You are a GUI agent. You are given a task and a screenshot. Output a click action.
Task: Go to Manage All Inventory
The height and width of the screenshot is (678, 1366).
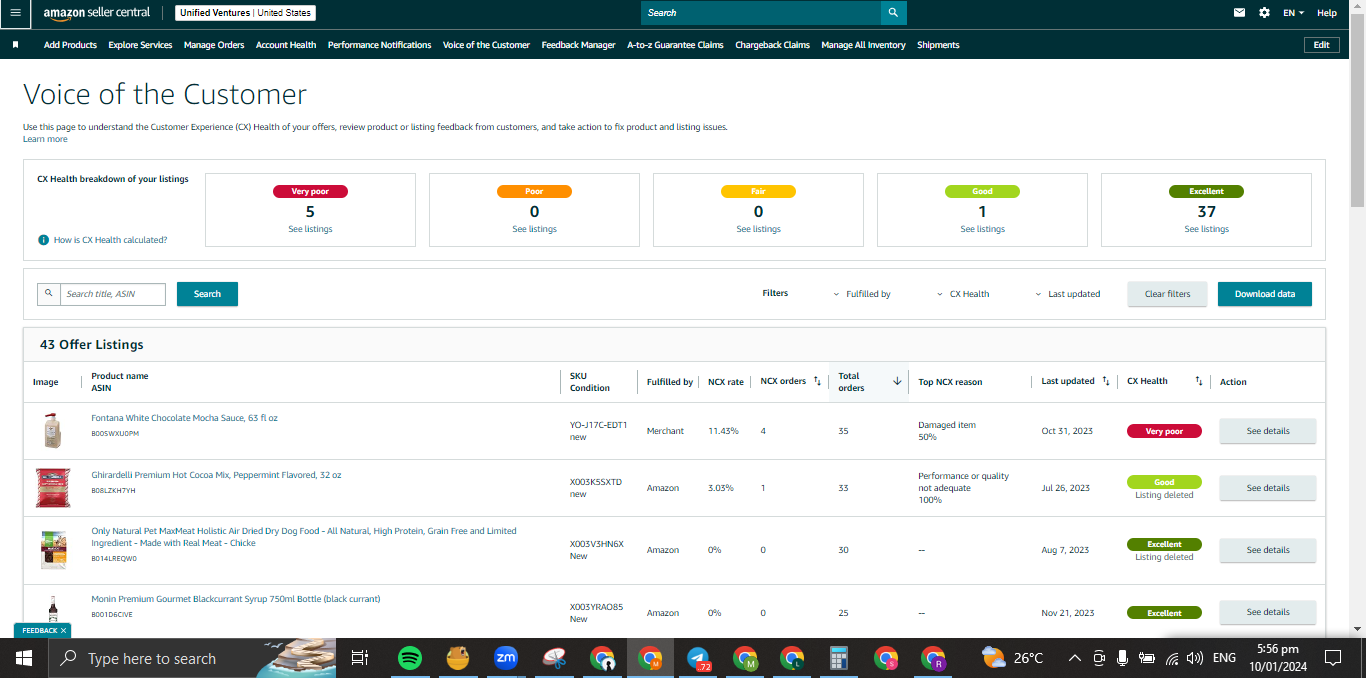pos(864,45)
